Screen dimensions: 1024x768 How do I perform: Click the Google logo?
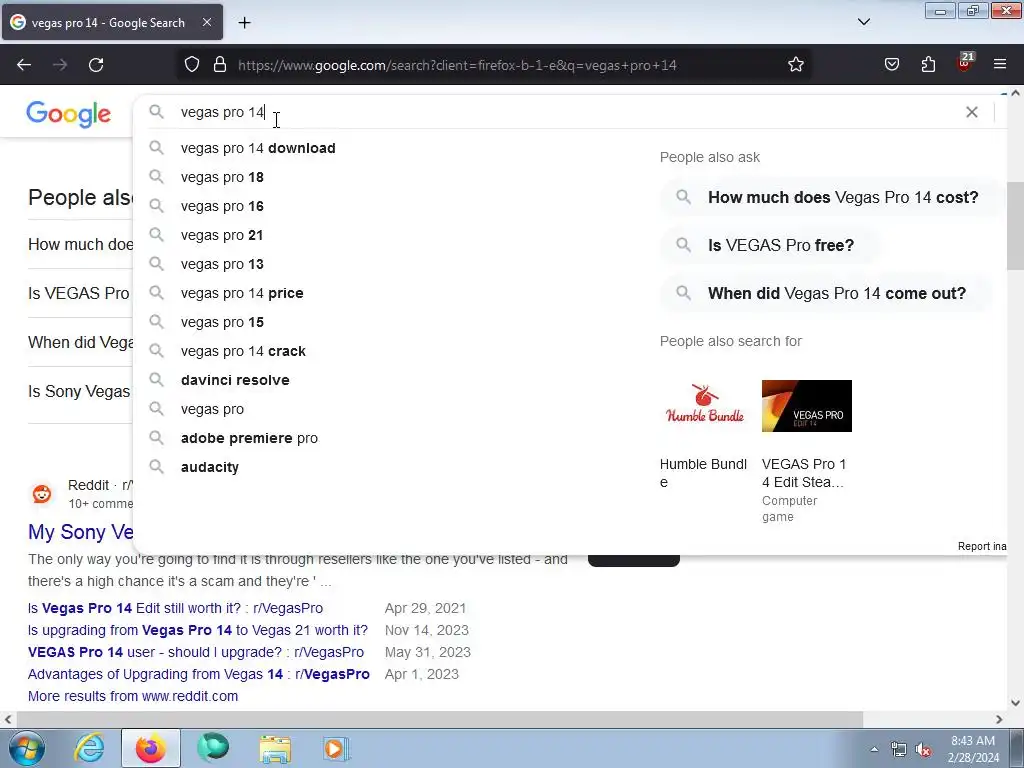(69, 114)
